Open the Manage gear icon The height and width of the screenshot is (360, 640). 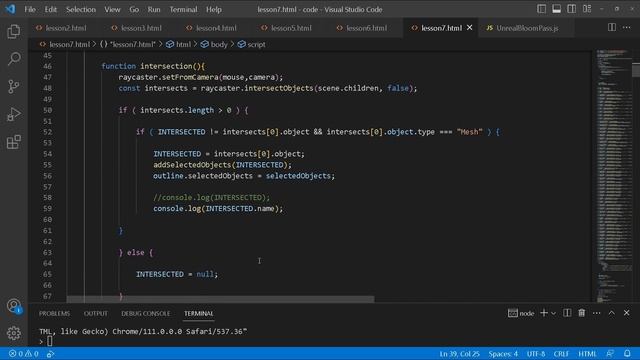(13, 333)
